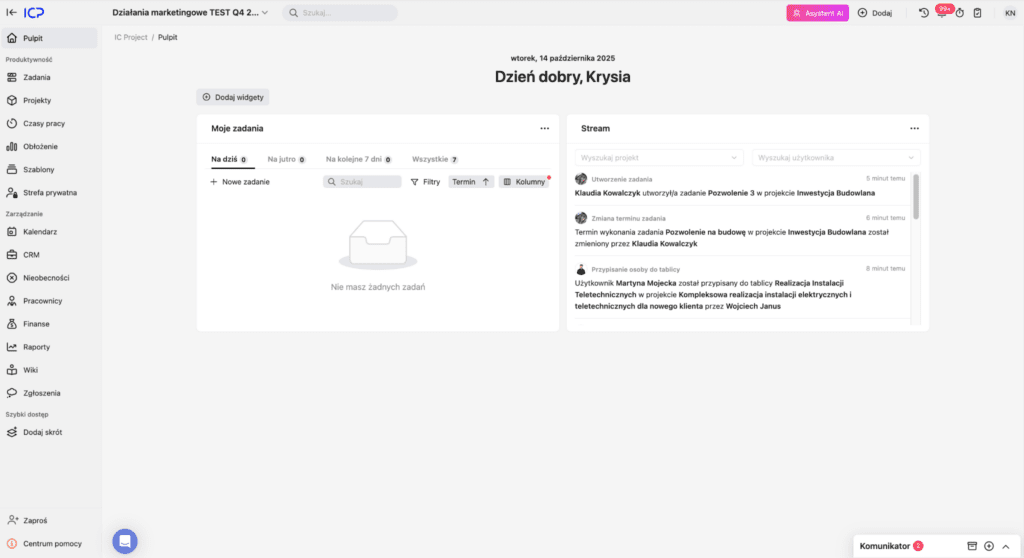The height and width of the screenshot is (558, 1024).
Task: Open the activity history clock icon
Action: tap(923, 13)
